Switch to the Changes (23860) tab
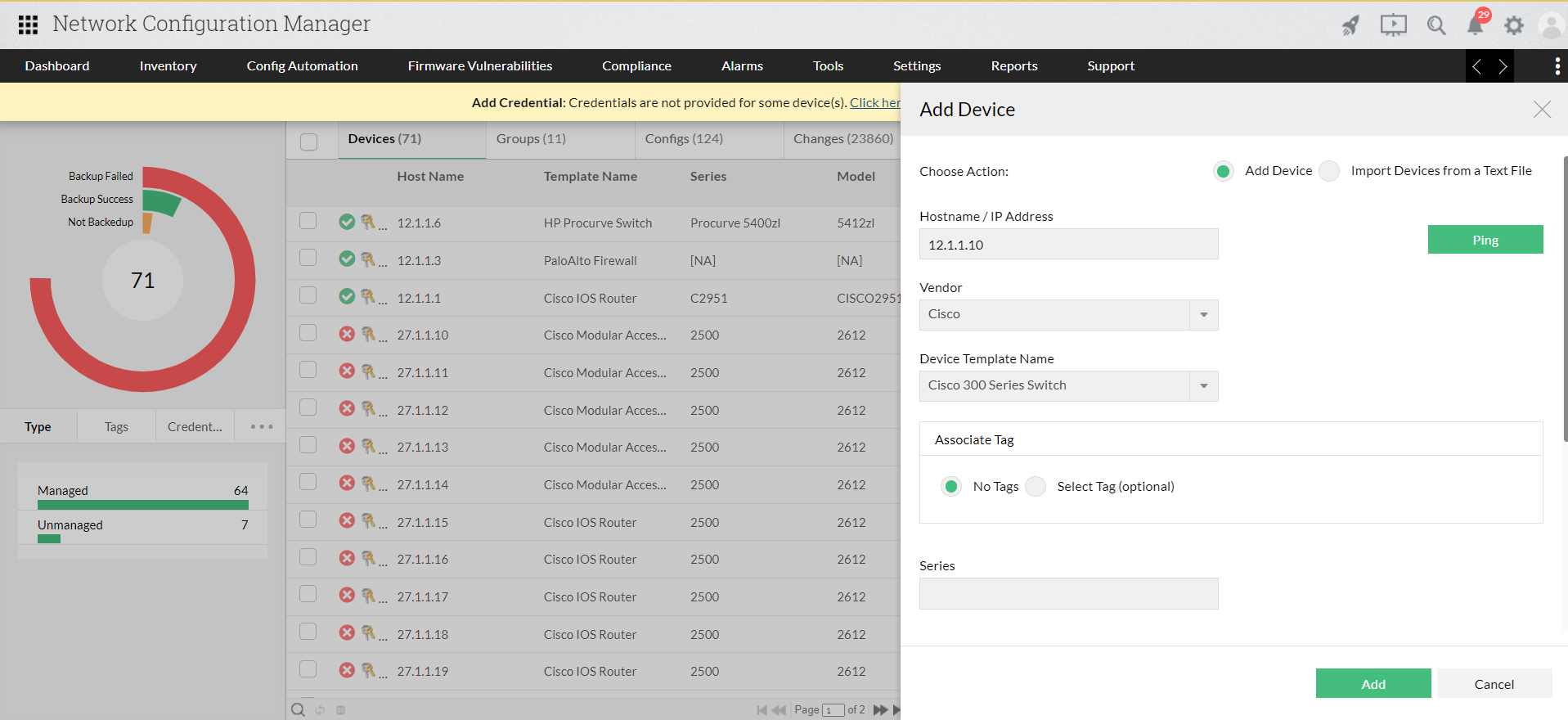 [842, 139]
